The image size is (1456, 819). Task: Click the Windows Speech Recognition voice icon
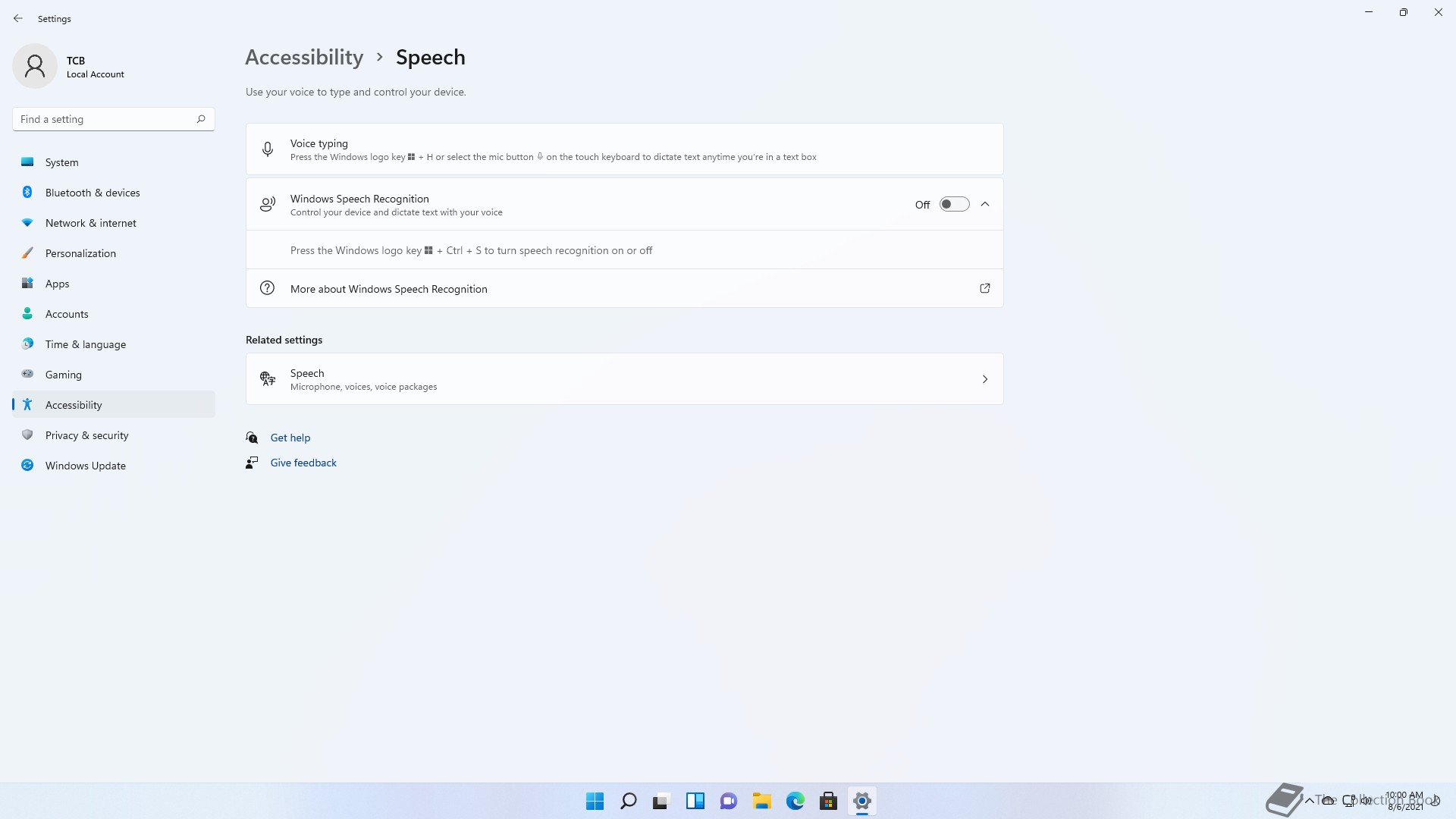268,204
